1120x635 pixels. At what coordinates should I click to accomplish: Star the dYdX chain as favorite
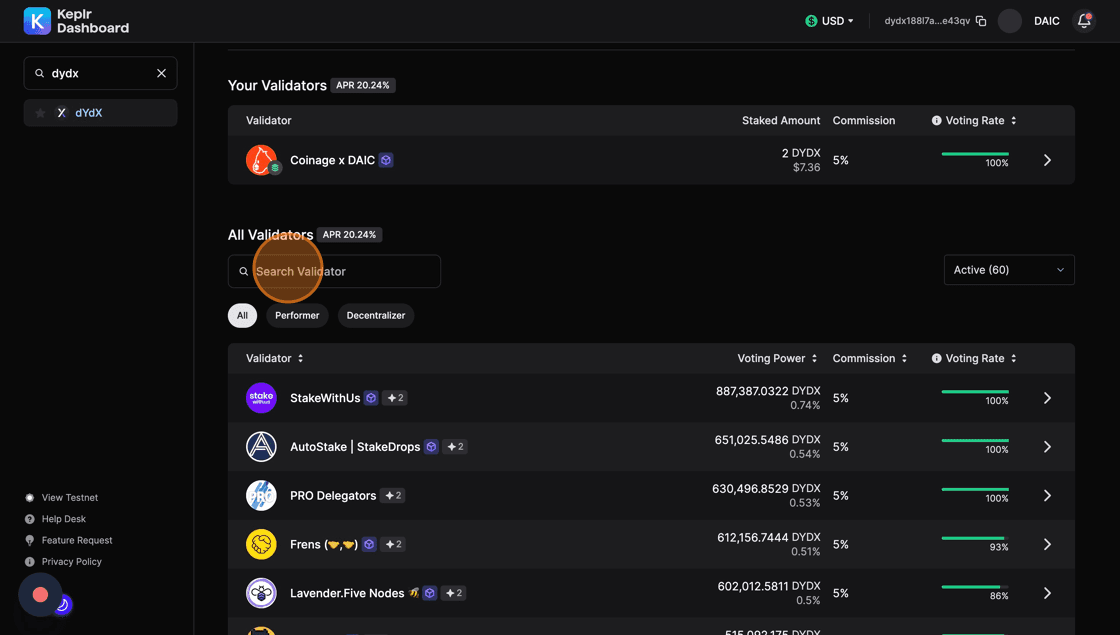point(40,113)
